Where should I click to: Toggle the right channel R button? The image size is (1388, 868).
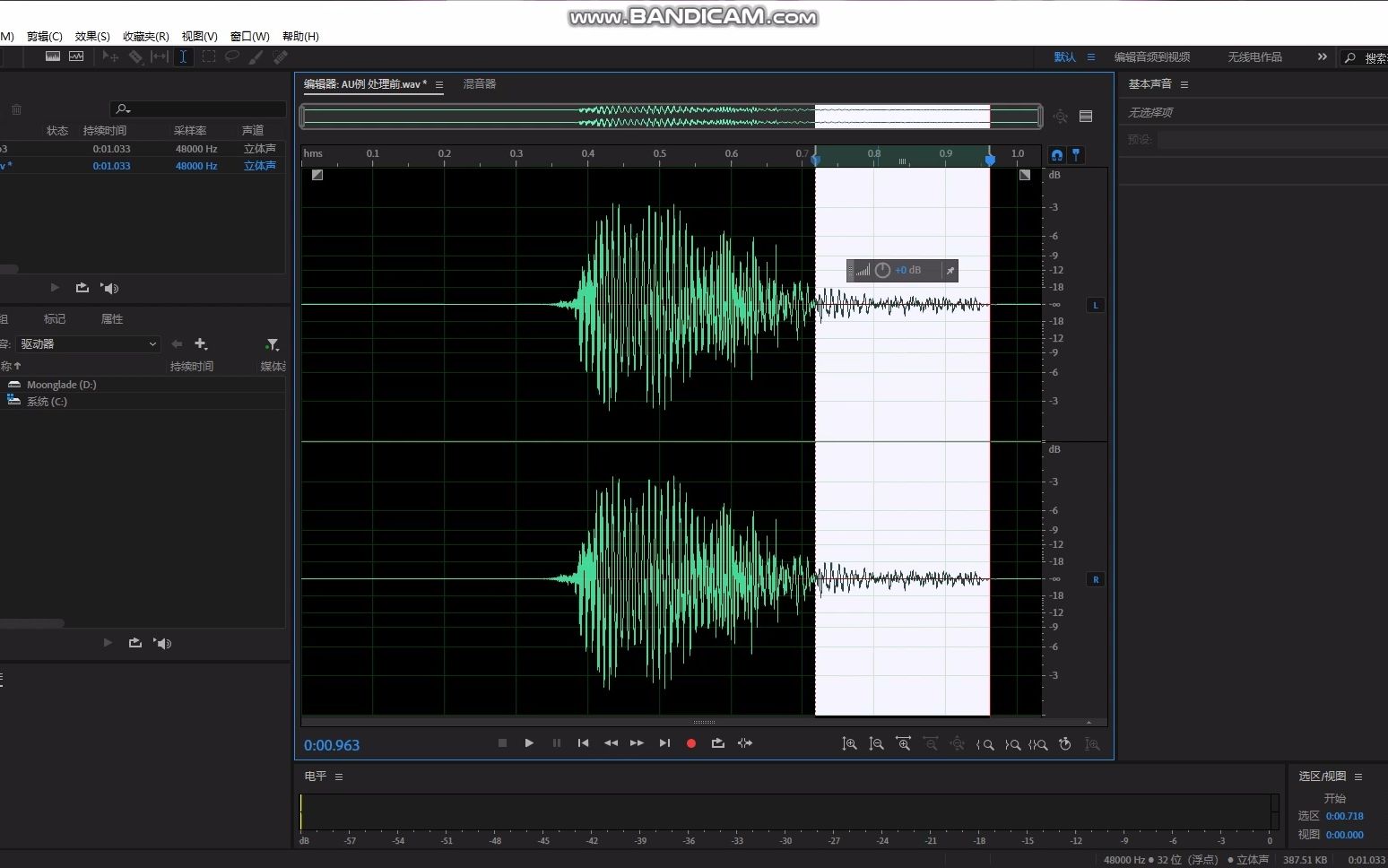(1096, 580)
